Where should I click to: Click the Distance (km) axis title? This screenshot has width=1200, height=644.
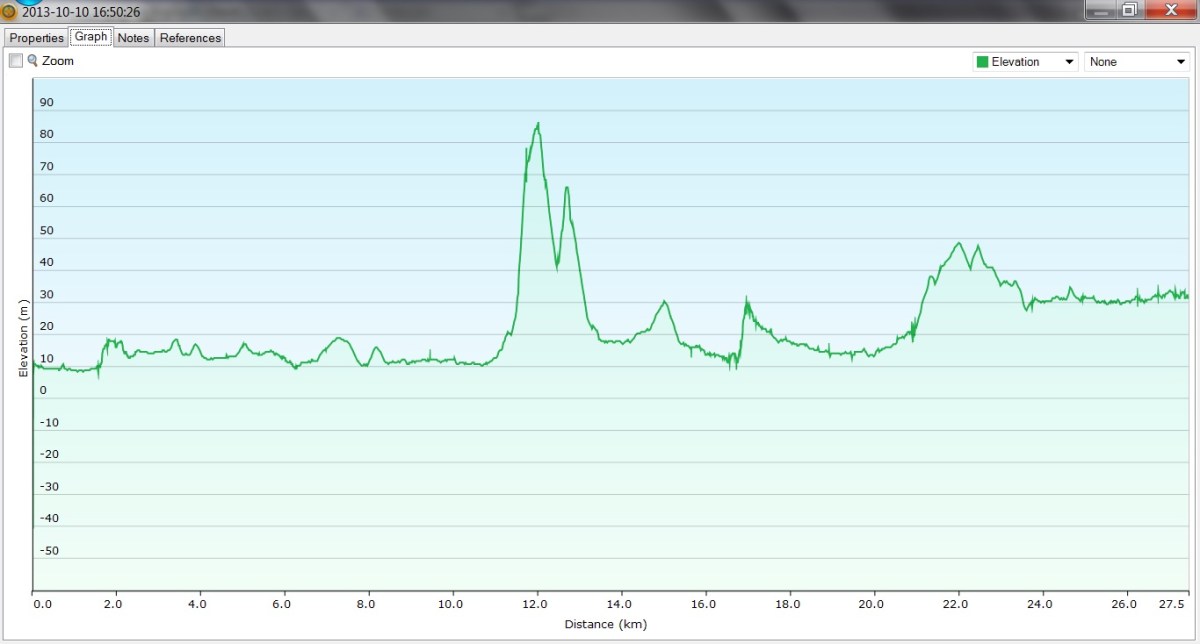tap(606, 625)
